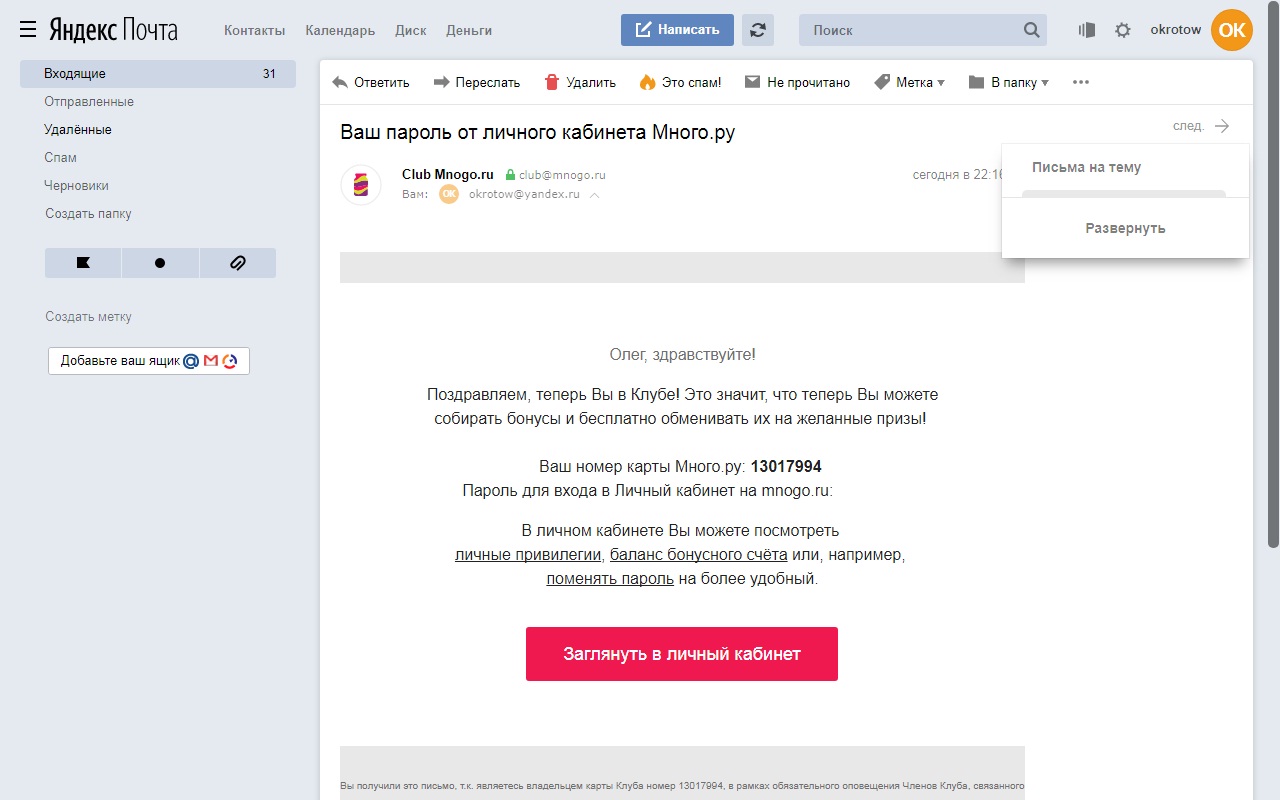Open Входящие folder
Image resolution: width=1280 pixels, height=800 pixels.
pyautogui.click(x=158, y=74)
